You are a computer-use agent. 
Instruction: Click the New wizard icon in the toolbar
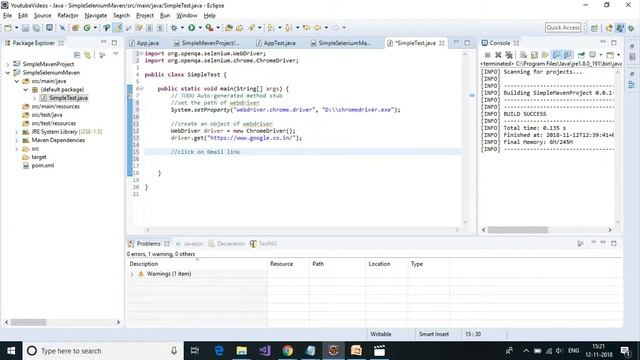click(x=8, y=28)
